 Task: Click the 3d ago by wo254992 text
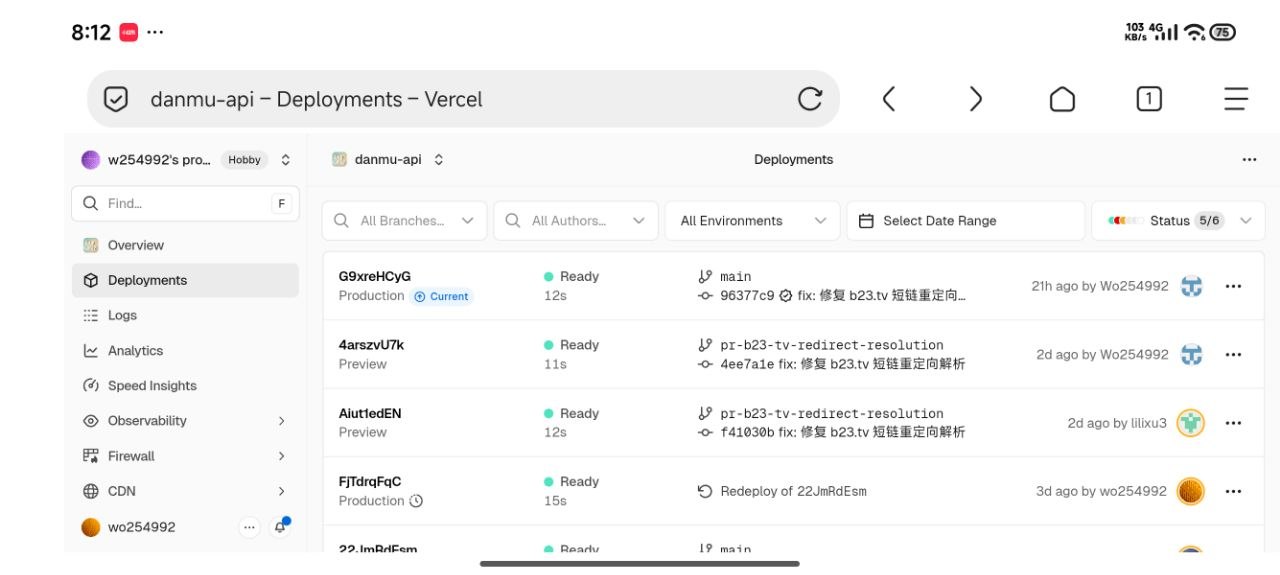tap(1101, 491)
